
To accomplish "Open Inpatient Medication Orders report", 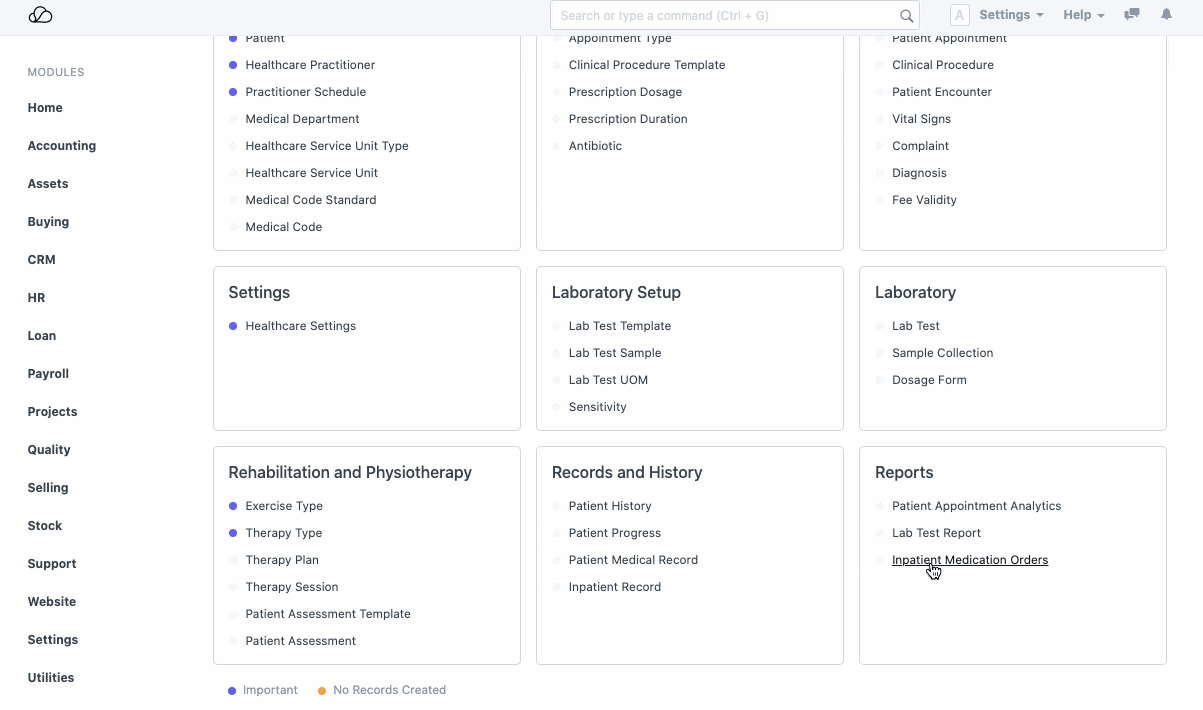I will (x=969, y=560).
